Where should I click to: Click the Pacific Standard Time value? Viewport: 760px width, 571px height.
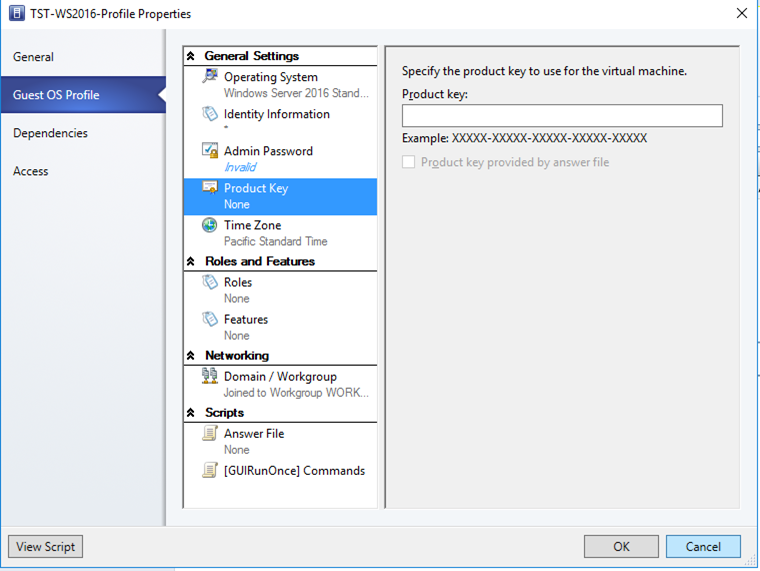275,241
